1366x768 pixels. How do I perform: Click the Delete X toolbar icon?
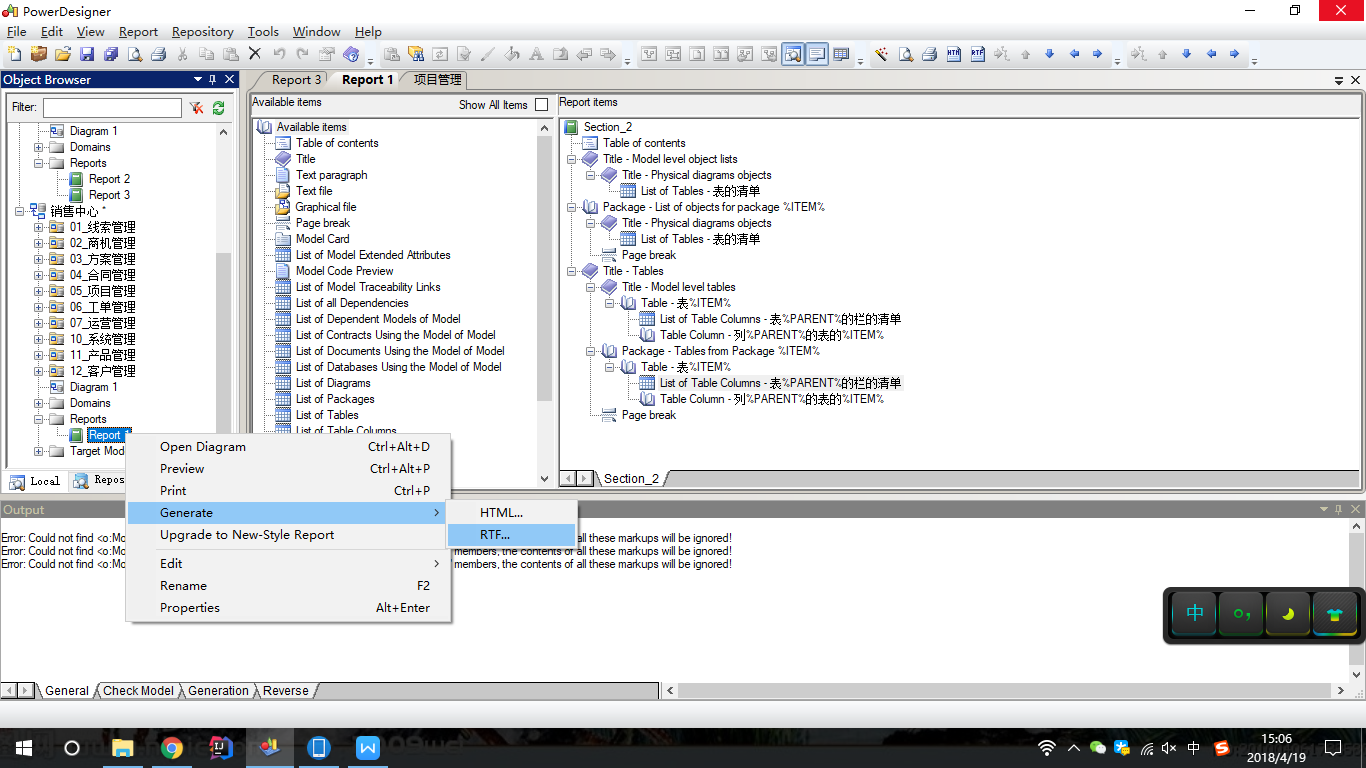click(255, 54)
